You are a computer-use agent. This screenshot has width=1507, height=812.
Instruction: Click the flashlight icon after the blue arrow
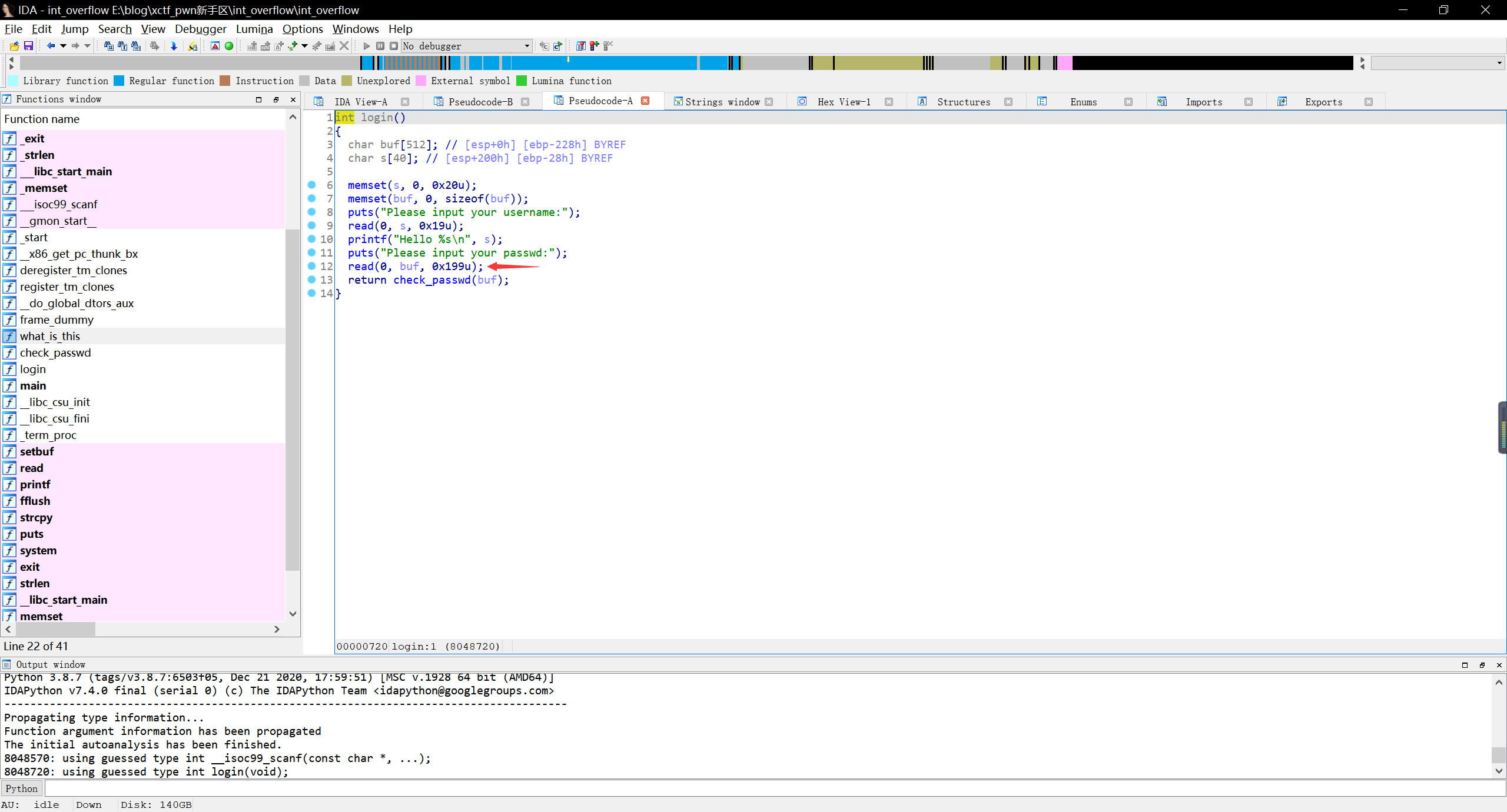coord(192,46)
